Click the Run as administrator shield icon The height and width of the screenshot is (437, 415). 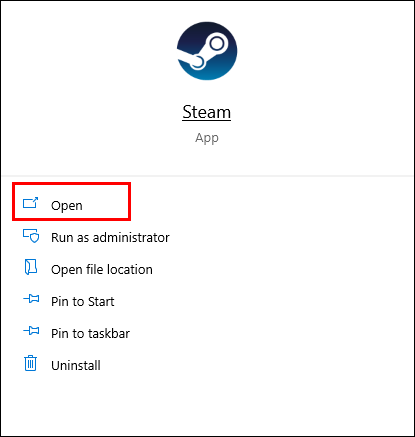pyautogui.click(x=31, y=236)
